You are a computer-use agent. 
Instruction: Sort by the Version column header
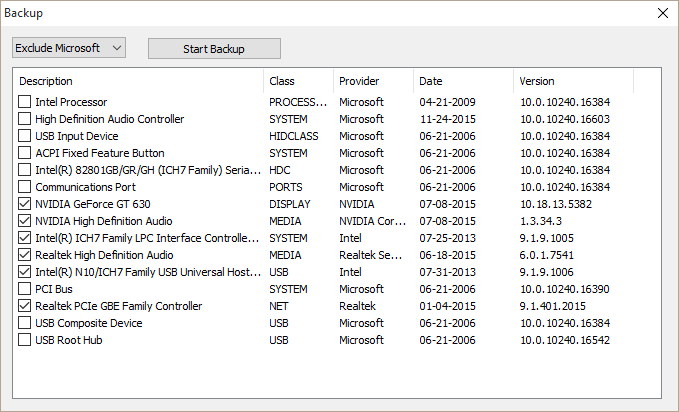(x=573, y=81)
